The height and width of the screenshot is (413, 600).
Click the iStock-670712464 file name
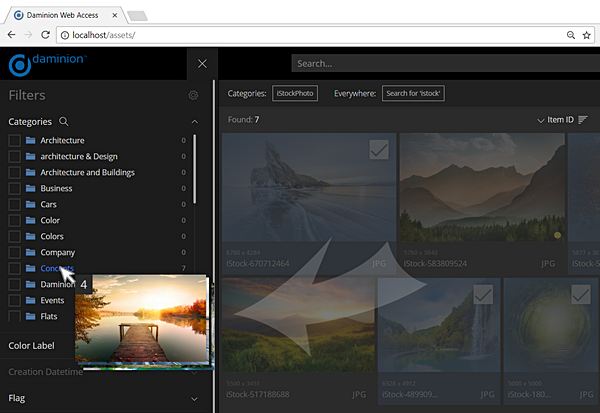pyautogui.click(x=258, y=263)
